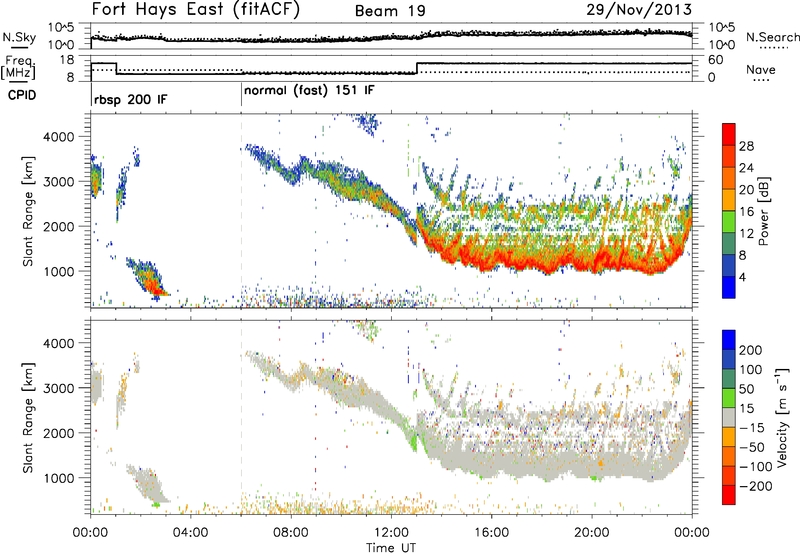The image size is (800, 554).
Task: Click the 'Freq. [MHz]' axis label
Action: pyautogui.click(x=19, y=68)
